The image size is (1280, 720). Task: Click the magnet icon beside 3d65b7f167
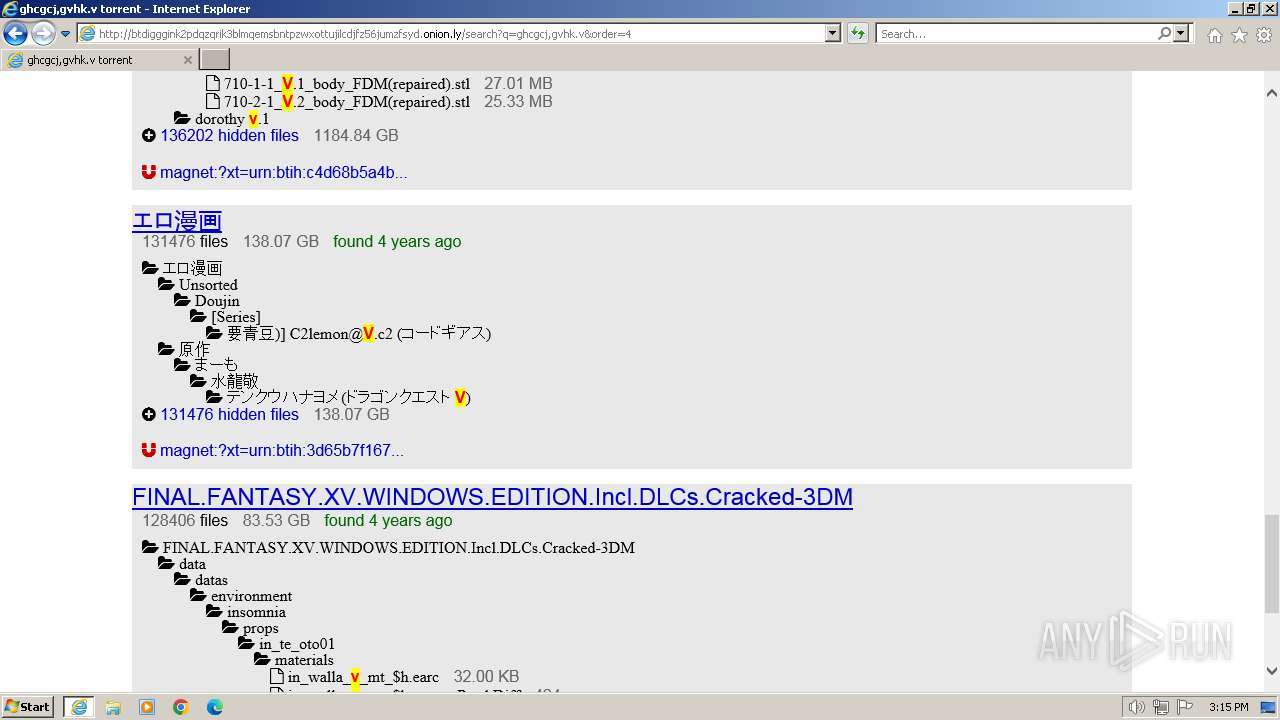pyautogui.click(x=149, y=450)
